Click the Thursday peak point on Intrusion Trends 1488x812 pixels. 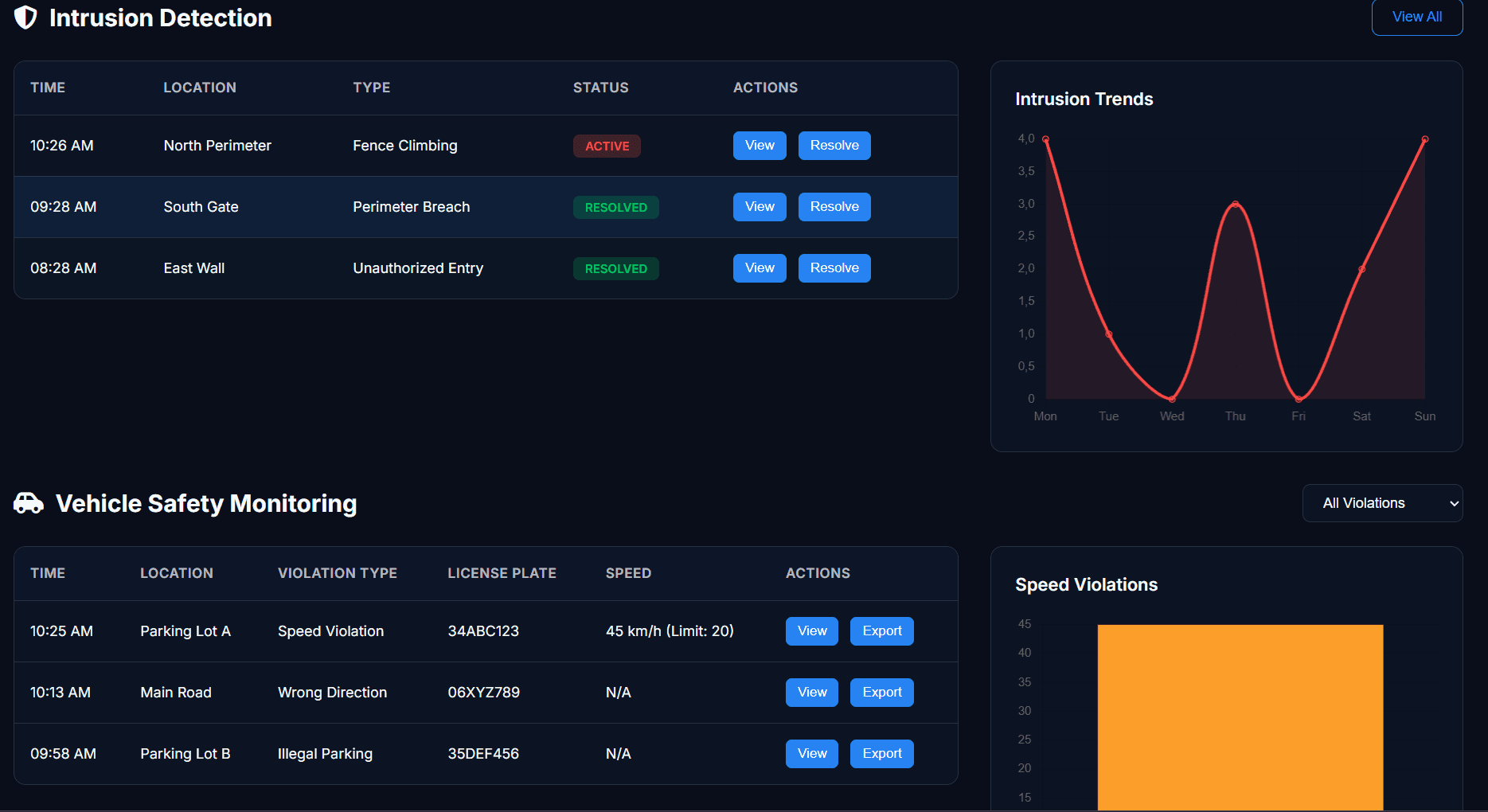pos(1235,205)
